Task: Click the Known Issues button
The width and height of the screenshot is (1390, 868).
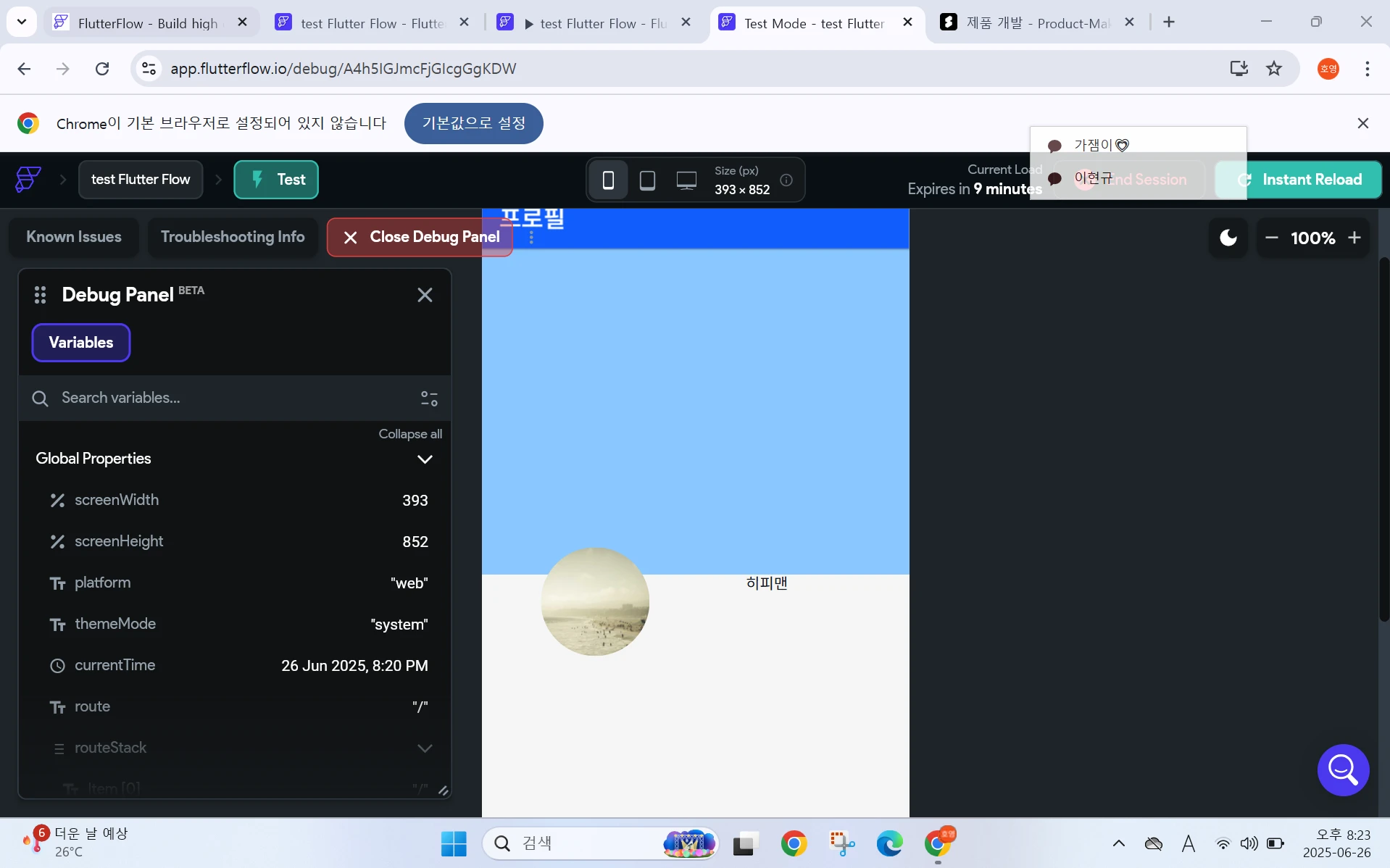Action: pyautogui.click(x=74, y=237)
